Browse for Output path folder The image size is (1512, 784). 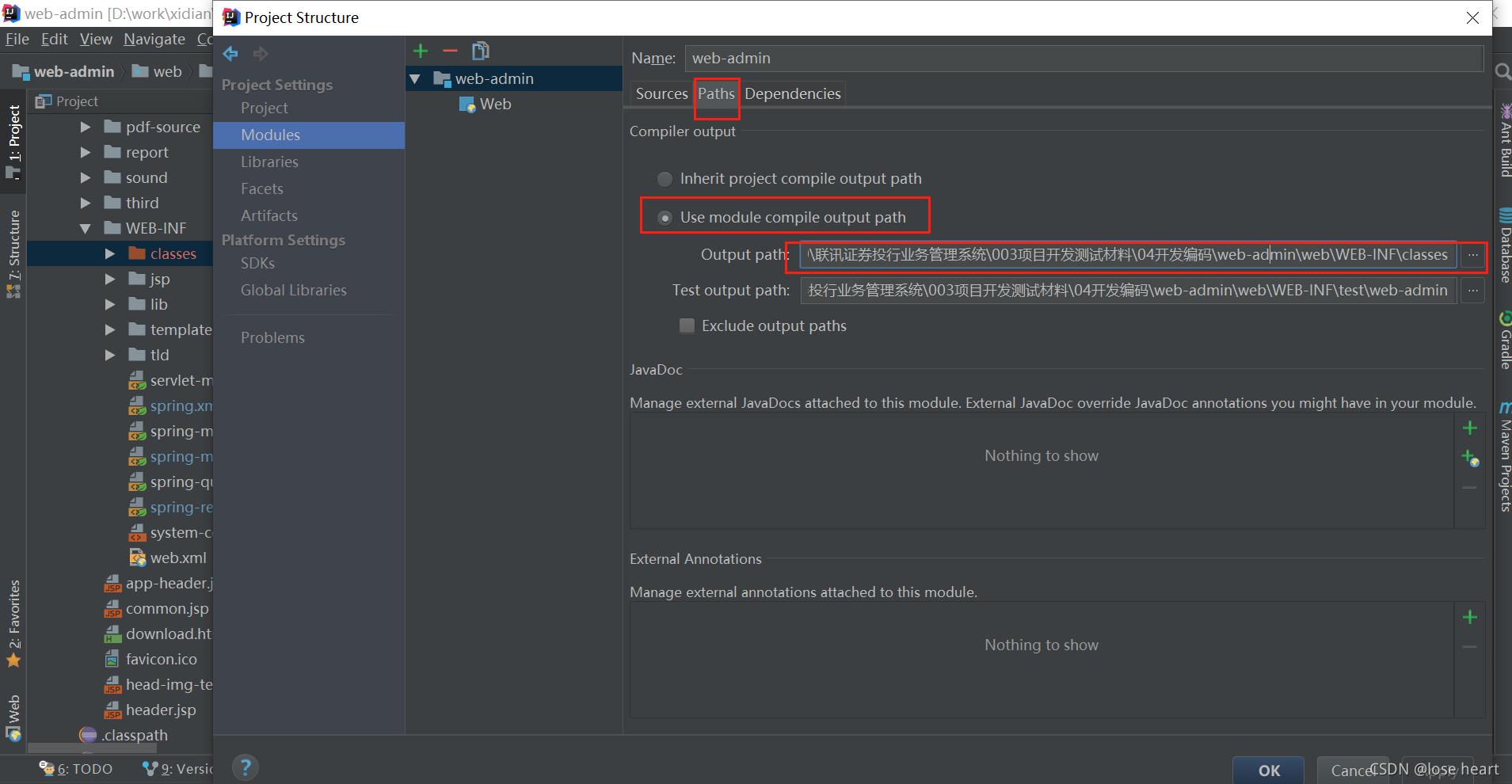[x=1472, y=254]
